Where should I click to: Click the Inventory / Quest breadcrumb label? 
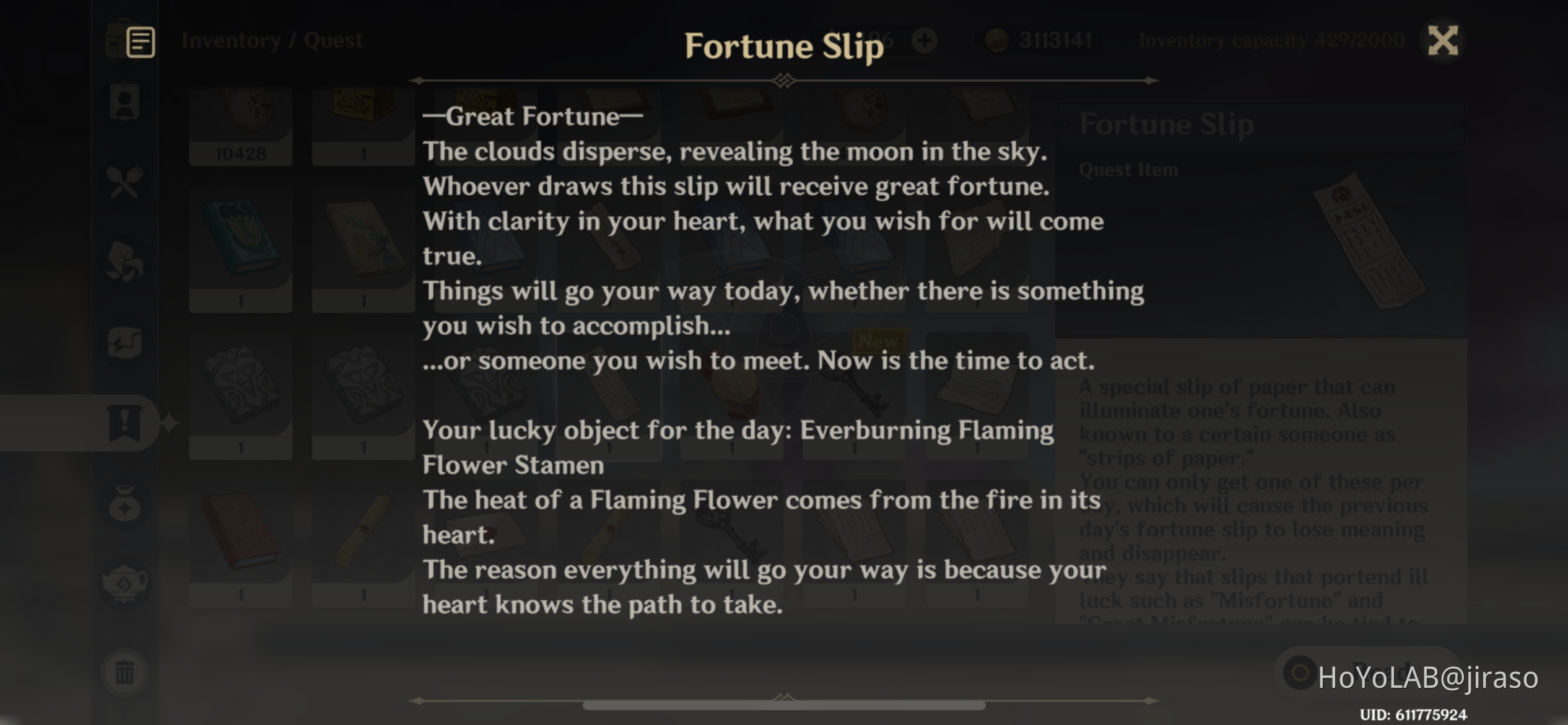coord(271,39)
